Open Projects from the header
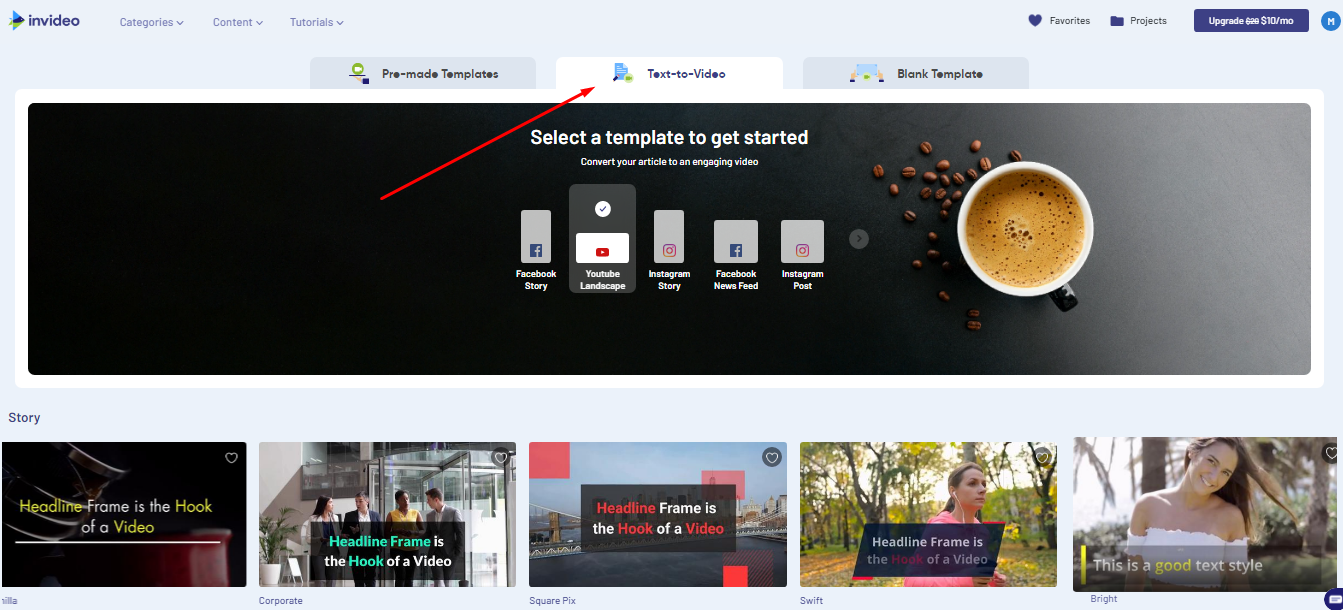This screenshot has width=1343, height=610. 1138,21
